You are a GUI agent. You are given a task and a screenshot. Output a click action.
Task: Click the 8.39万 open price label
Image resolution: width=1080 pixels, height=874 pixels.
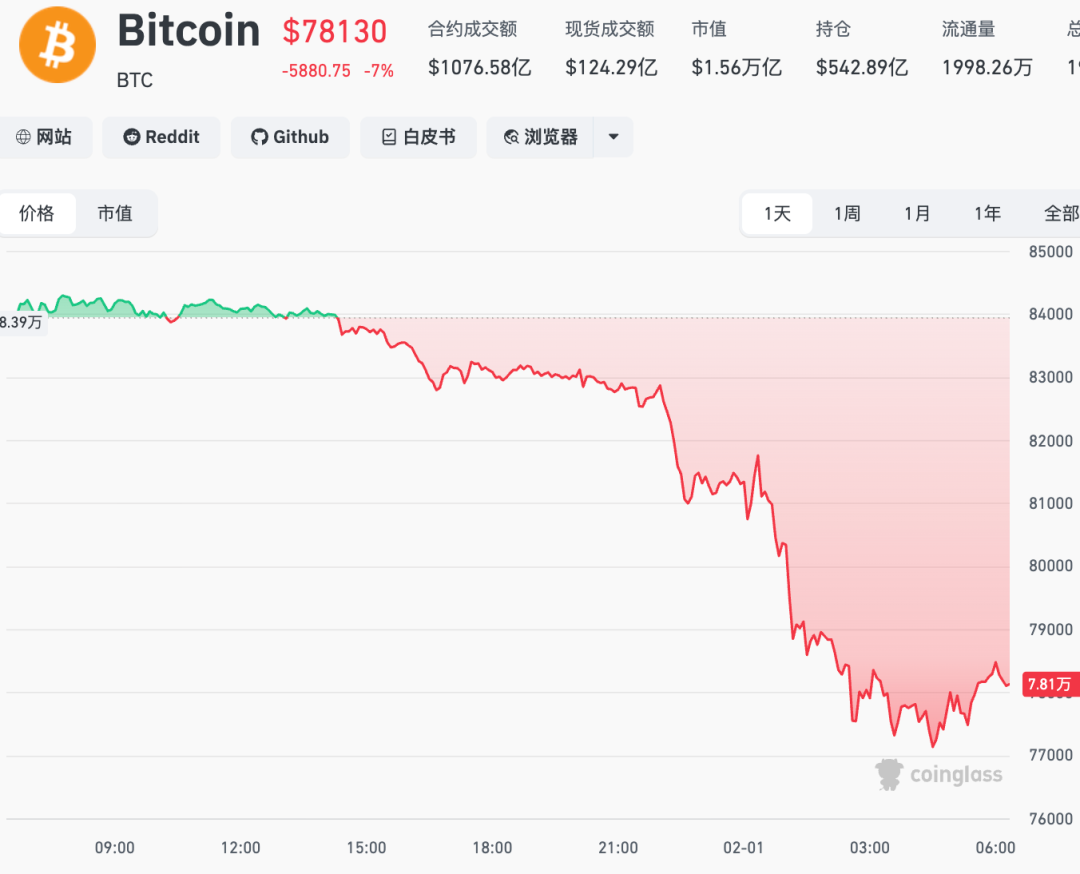[22, 323]
